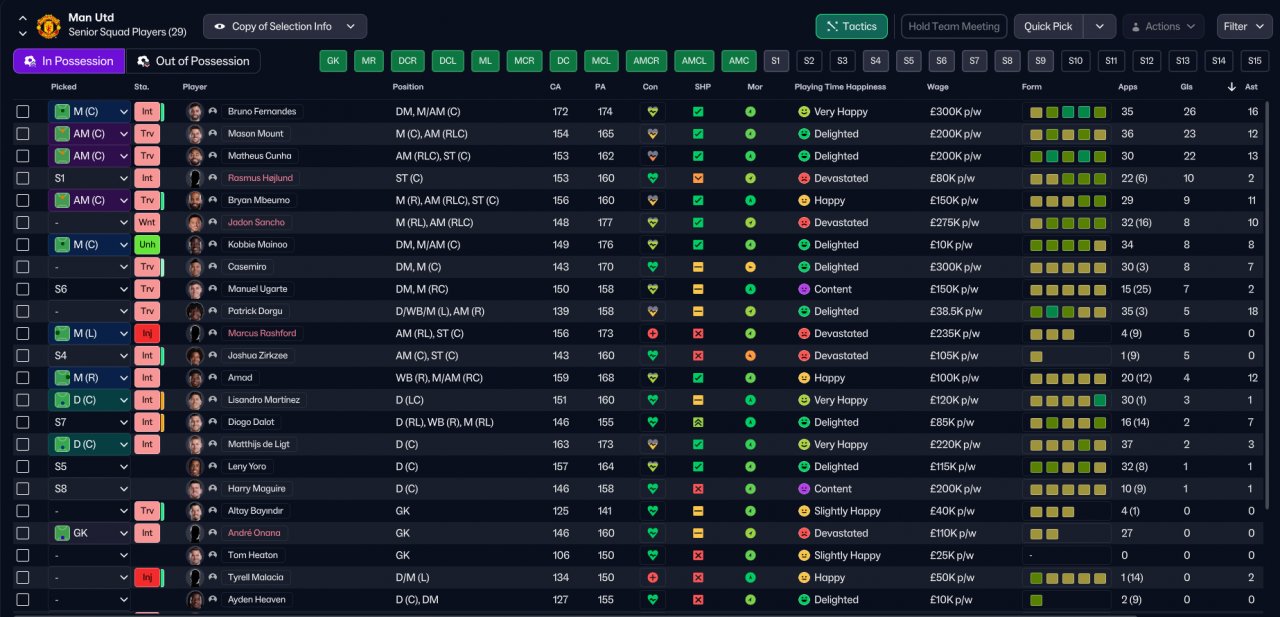Screen dimensions: 1280x617
Task: Click Manuel Ugarte's purple Content face icon
Action: (x=803, y=289)
